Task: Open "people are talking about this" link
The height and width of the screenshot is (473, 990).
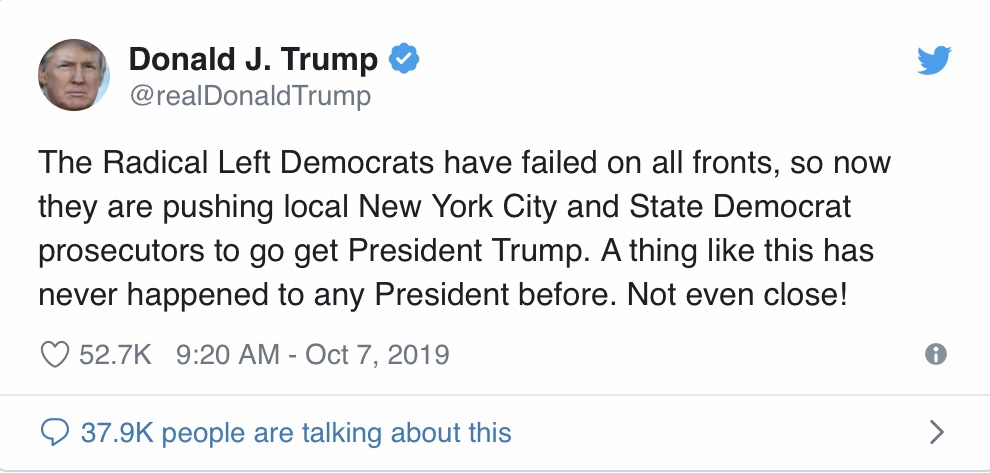Action: click(x=337, y=433)
